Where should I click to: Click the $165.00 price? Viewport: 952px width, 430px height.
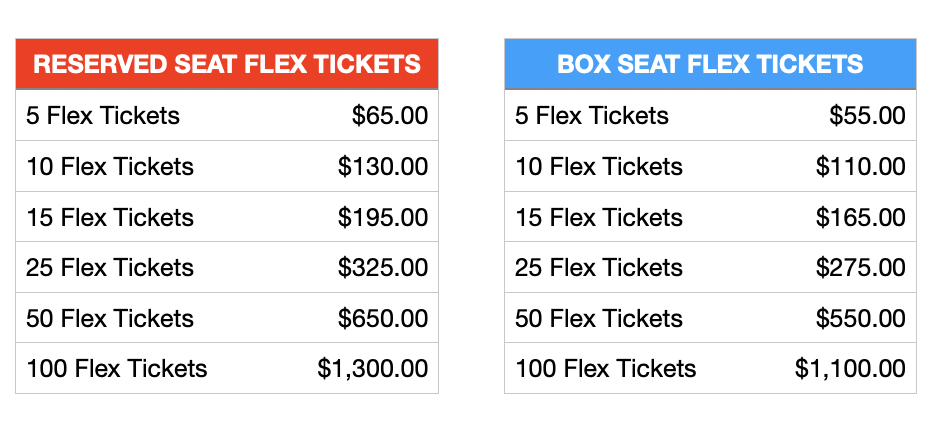(x=861, y=217)
